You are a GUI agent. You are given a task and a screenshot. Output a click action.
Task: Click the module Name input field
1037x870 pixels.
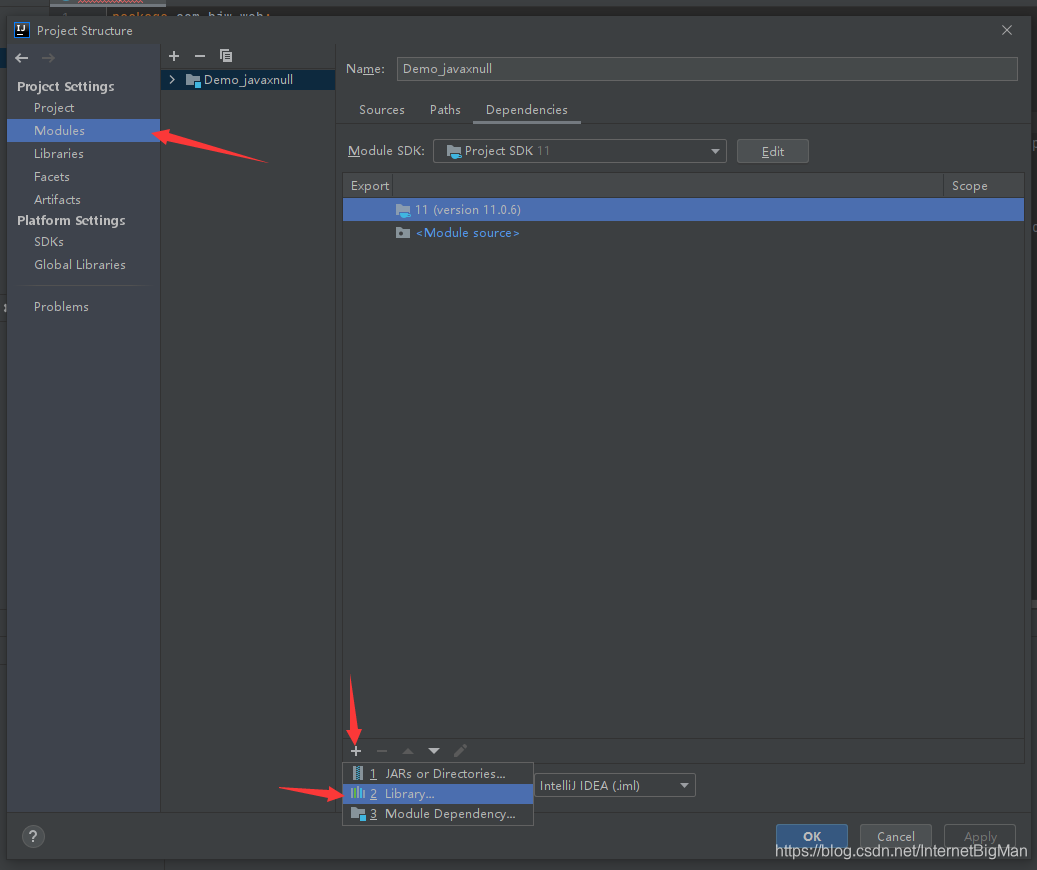[x=707, y=69]
